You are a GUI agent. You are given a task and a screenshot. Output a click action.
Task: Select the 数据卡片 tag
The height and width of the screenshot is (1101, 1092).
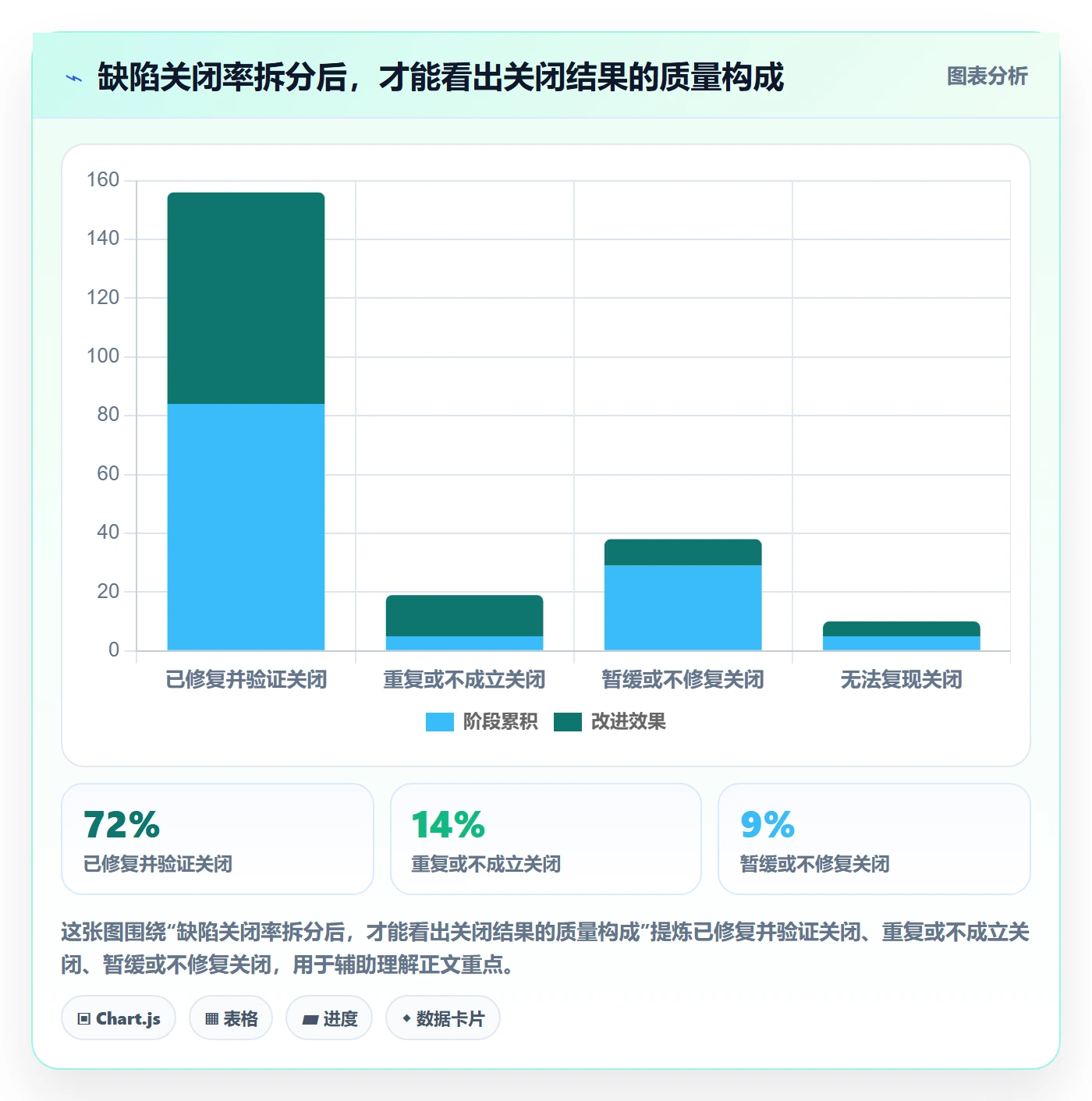tap(443, 1018)
